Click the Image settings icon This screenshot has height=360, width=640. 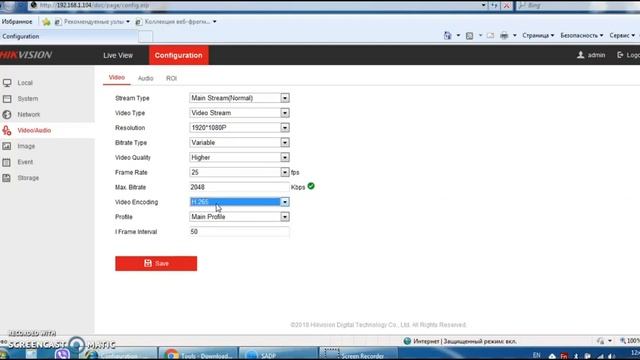tap(7, 146)
